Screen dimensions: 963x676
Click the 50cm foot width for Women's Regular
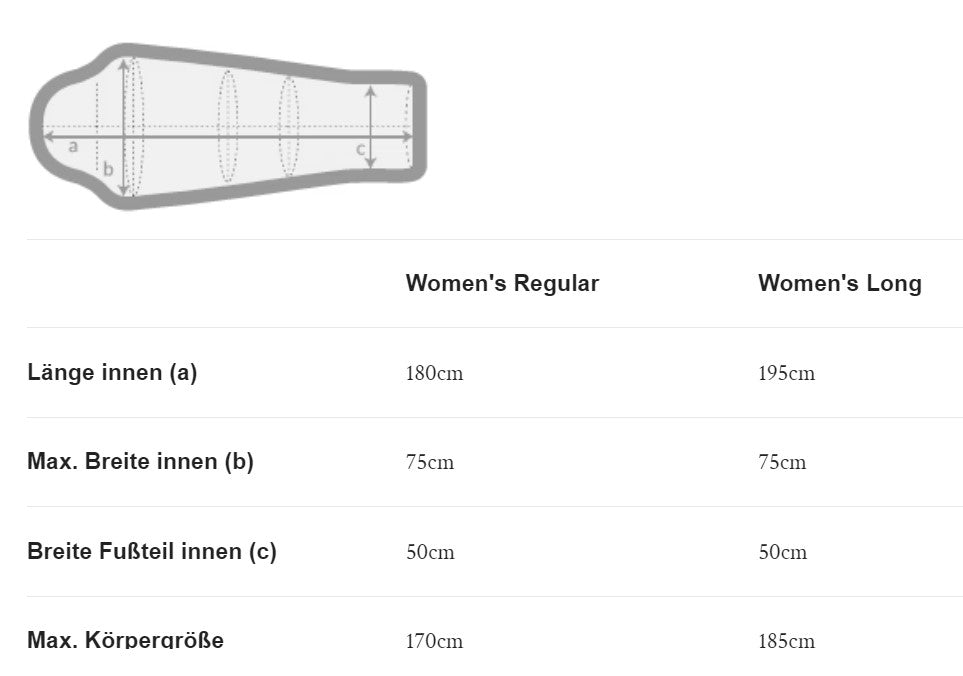(x=430, y=552)
